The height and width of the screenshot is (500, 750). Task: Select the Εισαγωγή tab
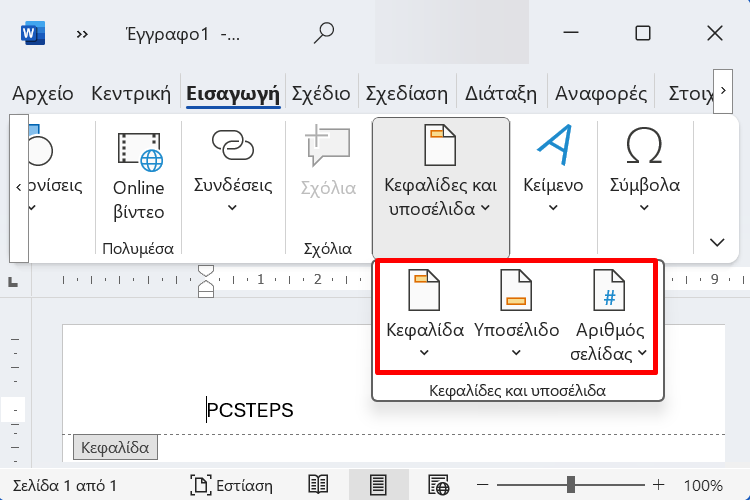233,93
